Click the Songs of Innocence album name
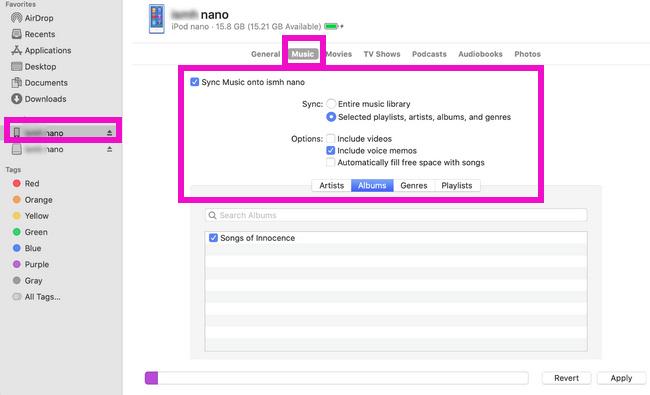 257,238
